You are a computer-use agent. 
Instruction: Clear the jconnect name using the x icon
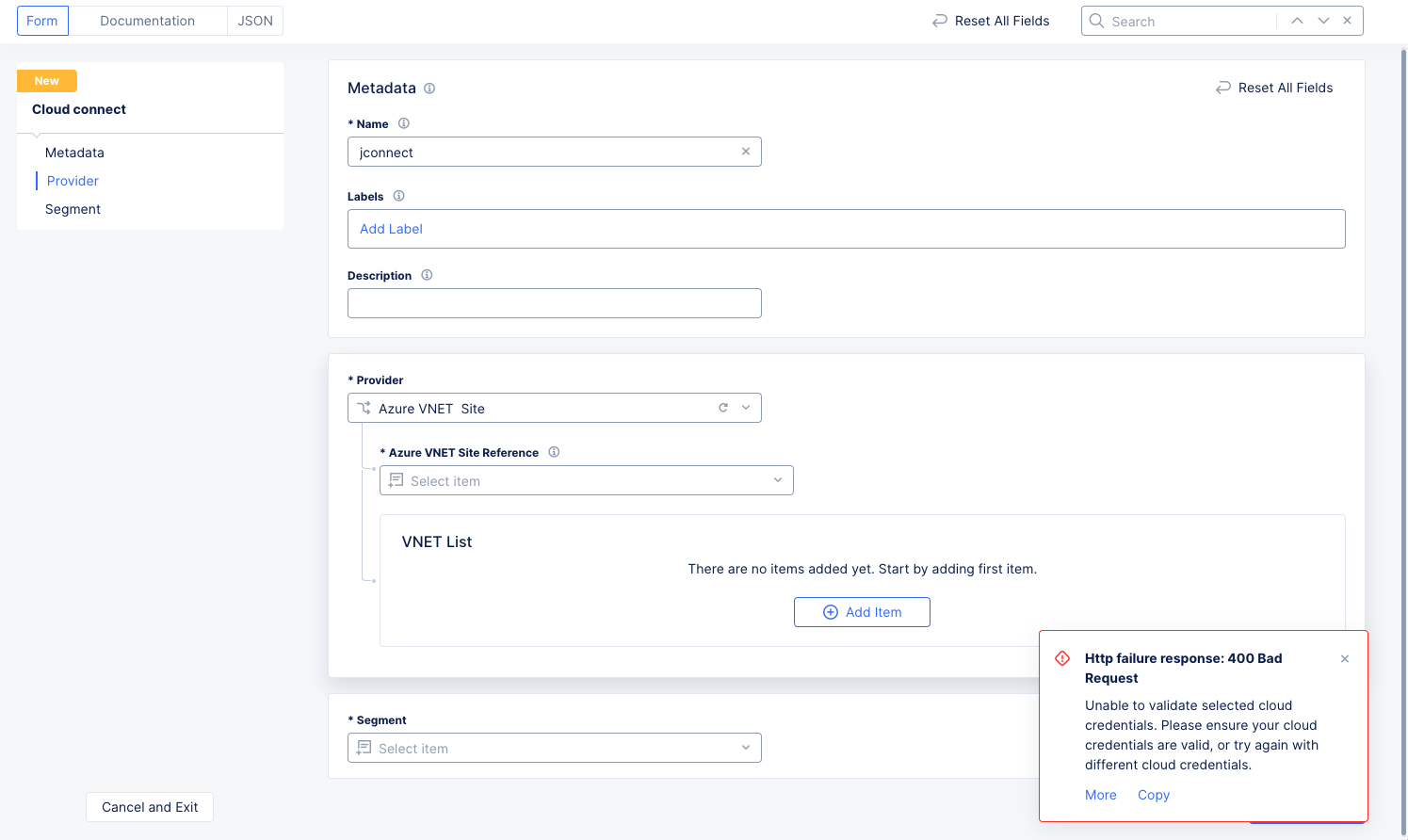[x=746, y=152]
